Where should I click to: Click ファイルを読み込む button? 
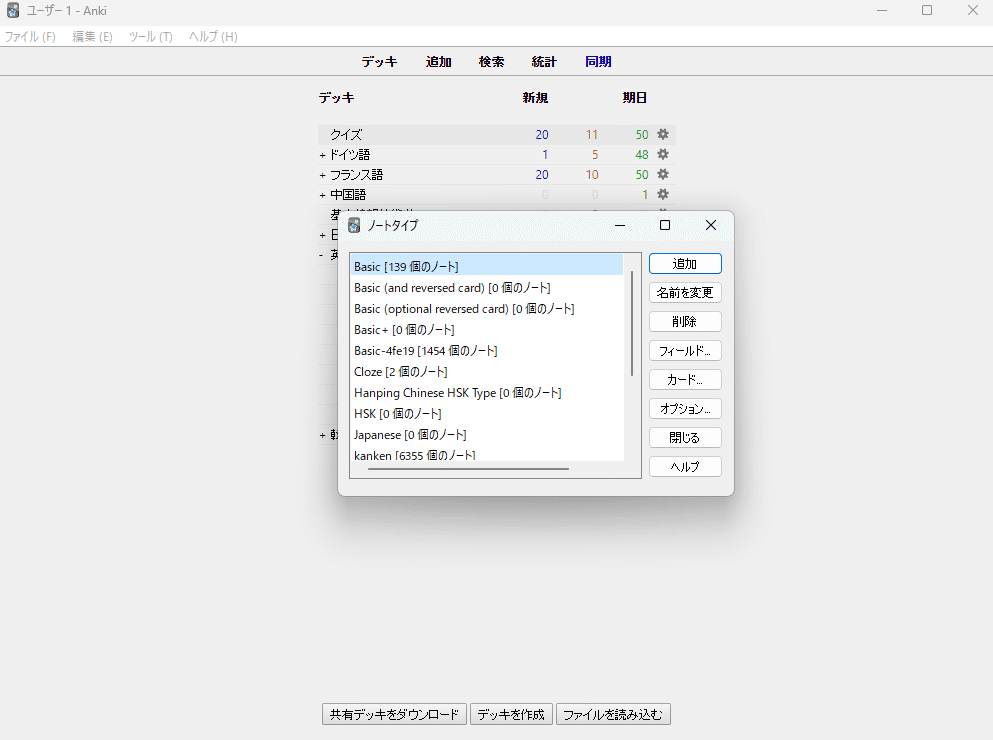click(x=613, y=714)
